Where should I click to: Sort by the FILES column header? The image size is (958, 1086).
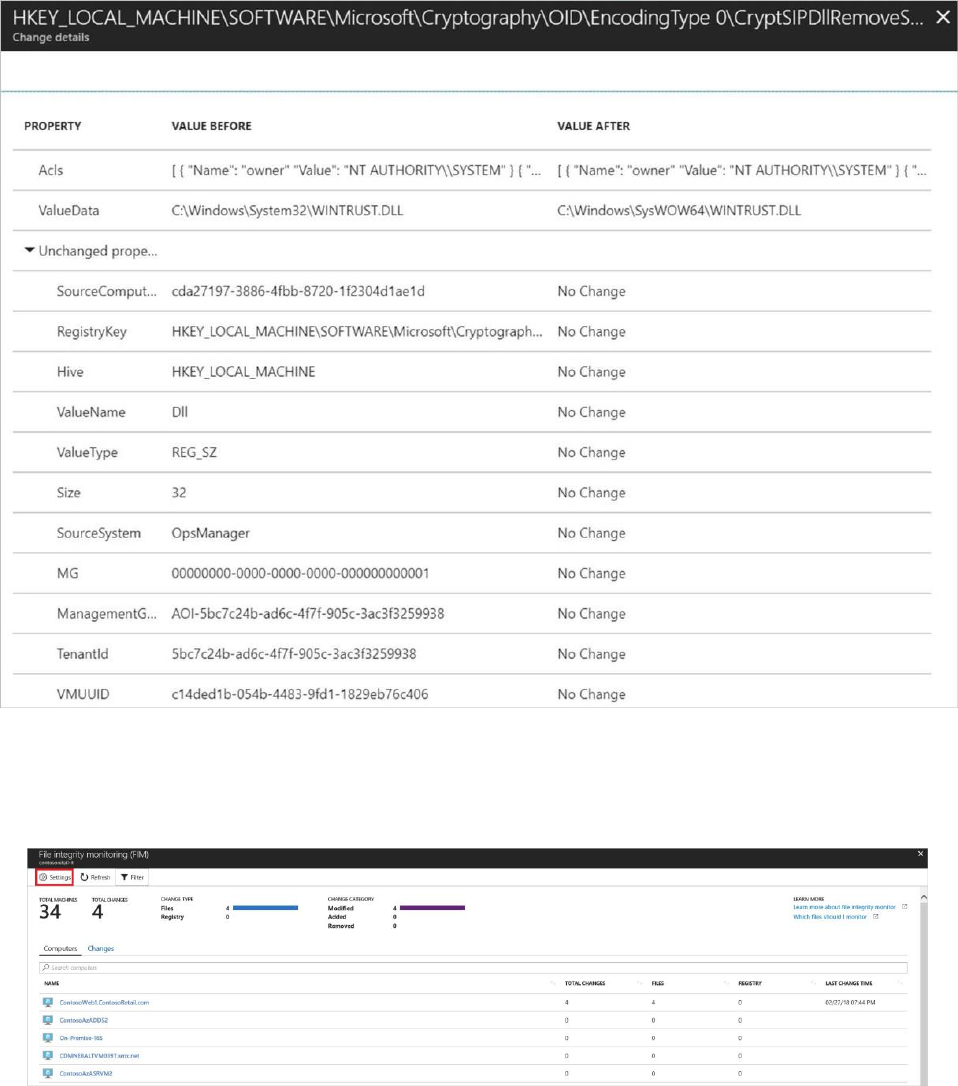657,983
